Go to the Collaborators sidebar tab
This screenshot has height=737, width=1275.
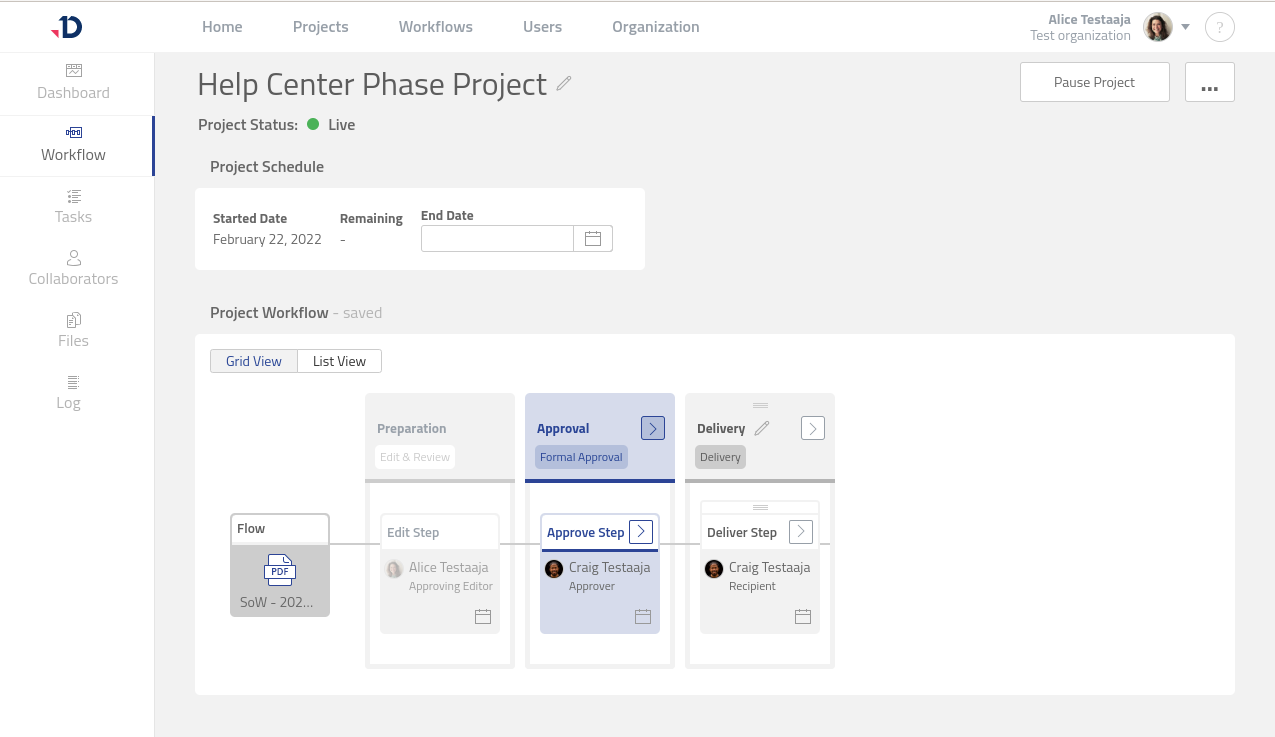(x=73, y=268)
